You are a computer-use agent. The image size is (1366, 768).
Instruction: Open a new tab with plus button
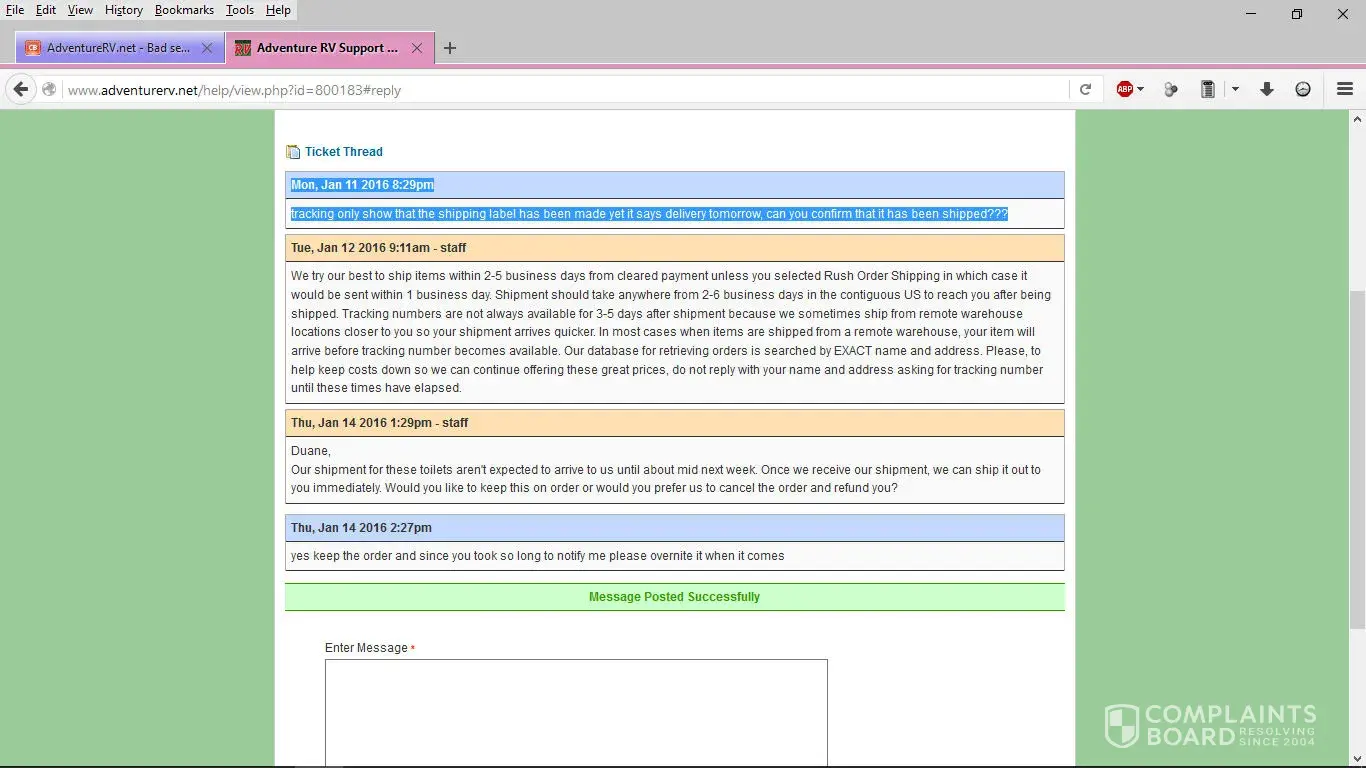(450, 48)
